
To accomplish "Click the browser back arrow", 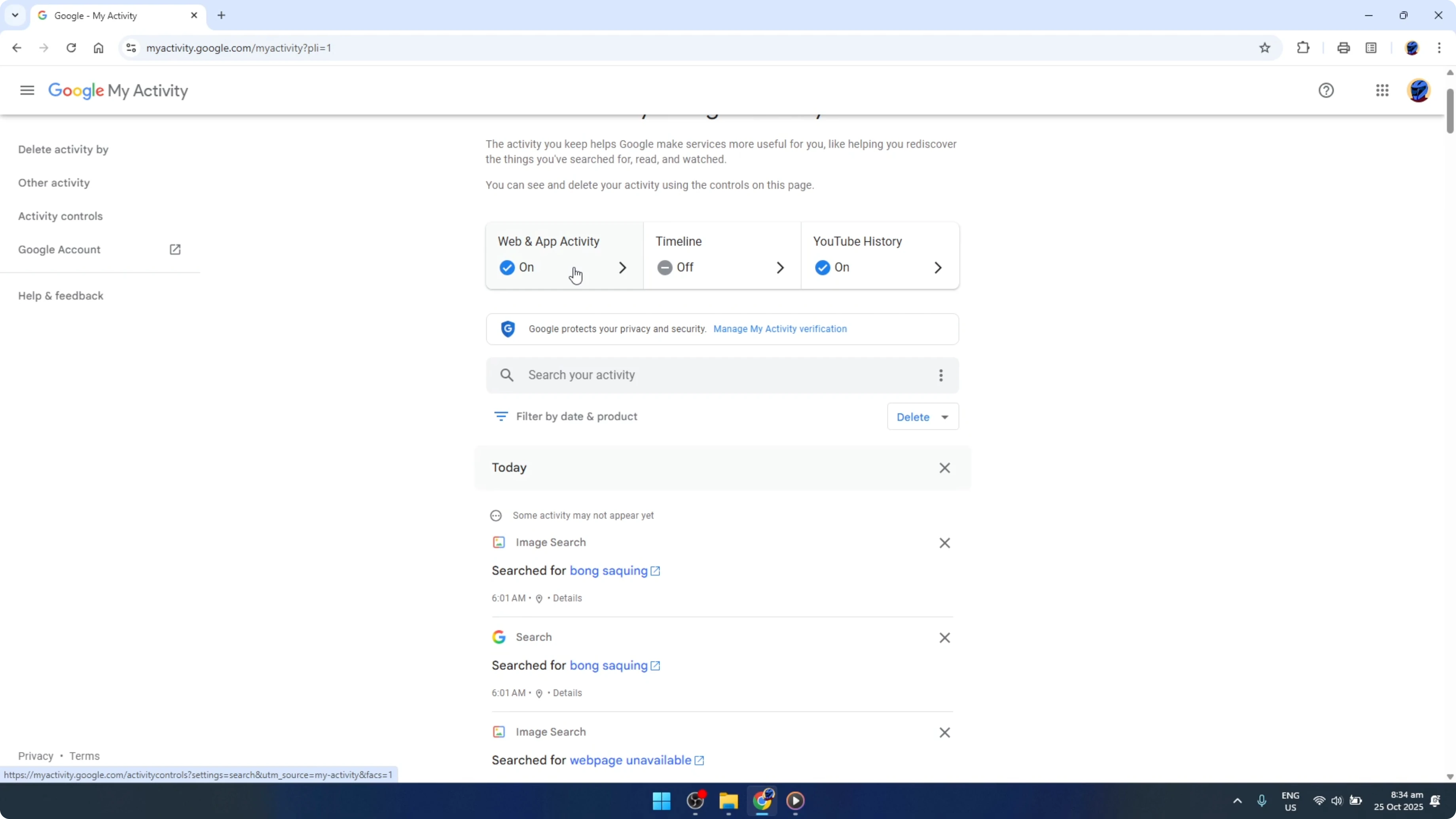I will coord(16,48).
